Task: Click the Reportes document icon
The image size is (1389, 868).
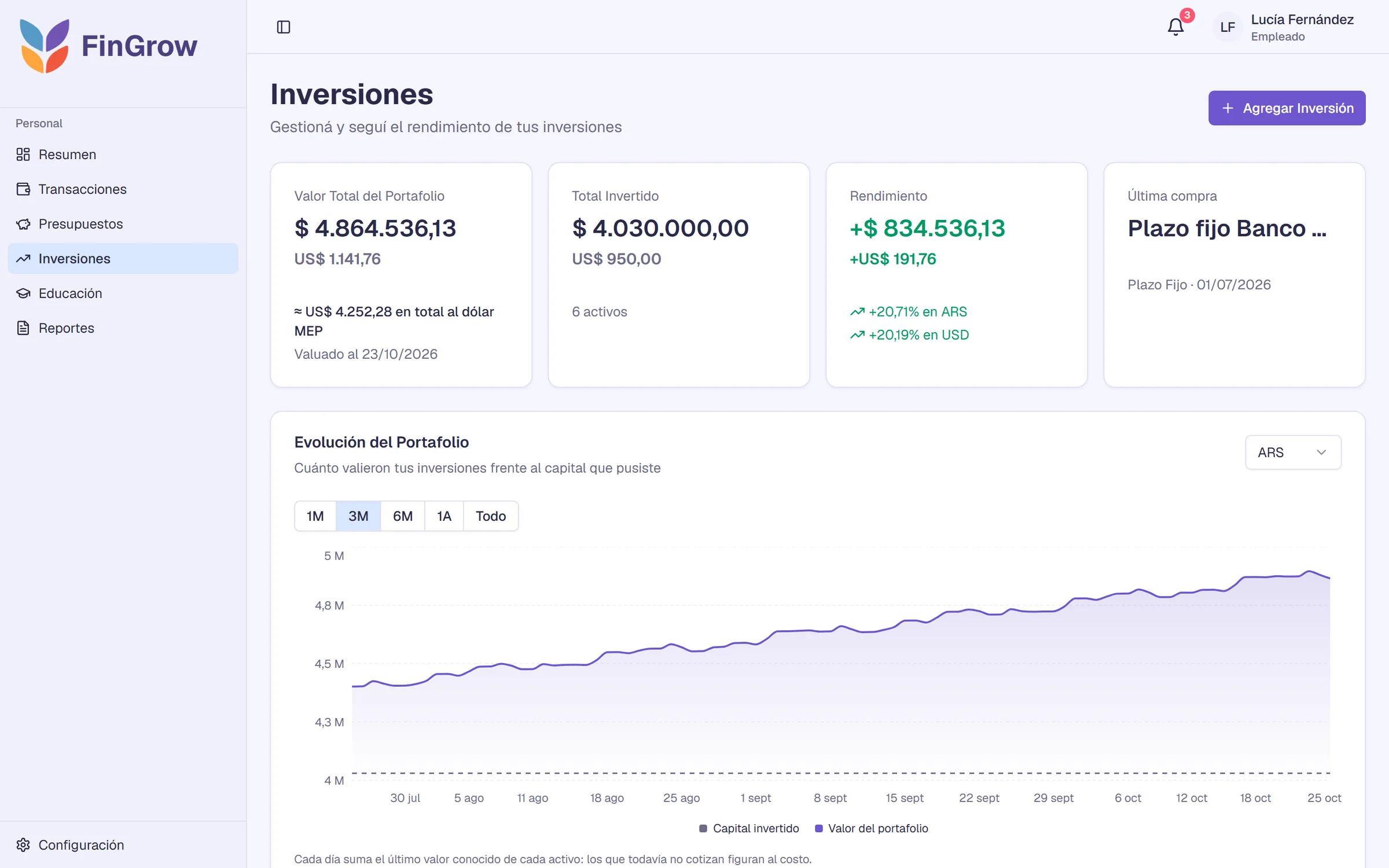Action: (x=23, y=328)
